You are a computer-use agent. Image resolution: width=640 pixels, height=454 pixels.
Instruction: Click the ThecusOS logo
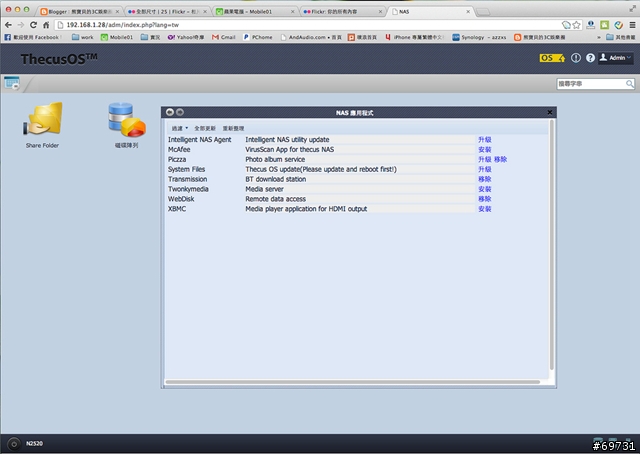coord(59,59)
